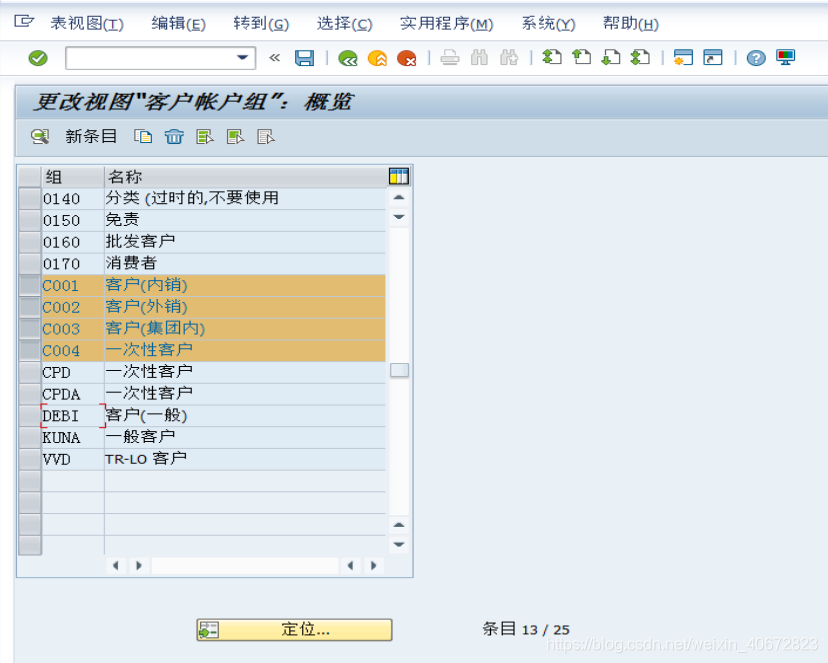Screen dimensions: 828x663
Task: Click the top scroll-up arrow
Action: pos(399,197)
